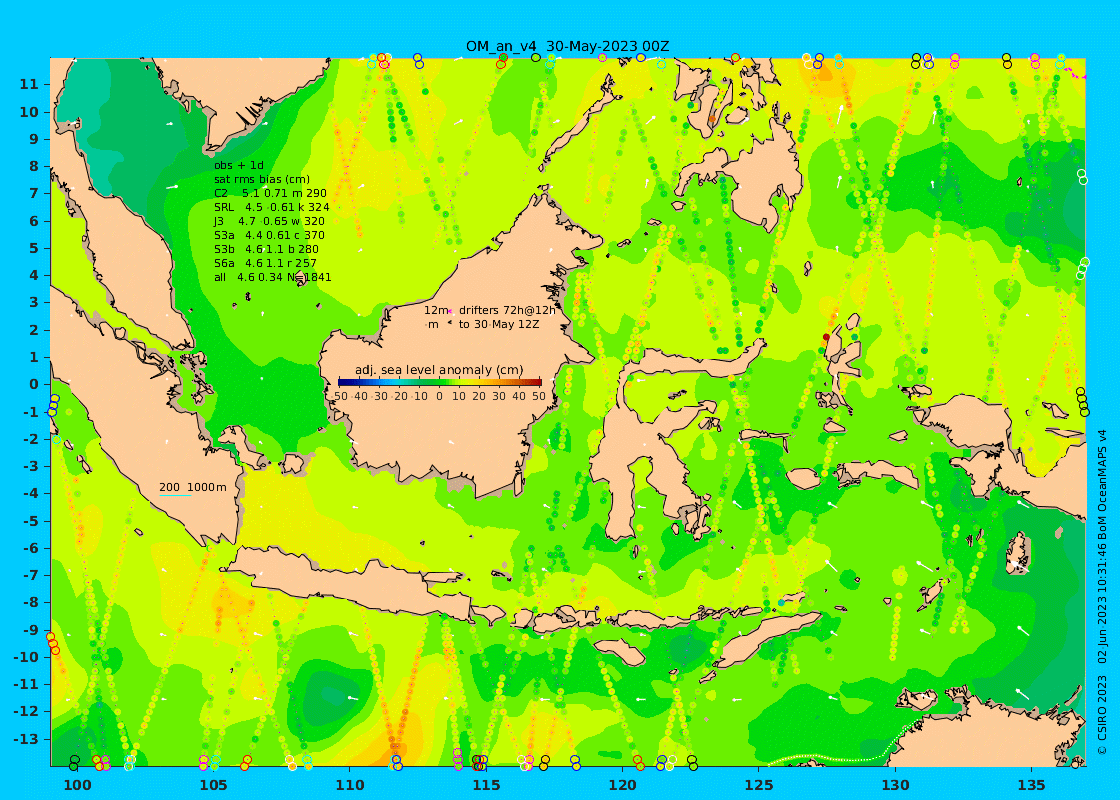Select the 'to 30 May 12Z' legend text

pos(499,324)
